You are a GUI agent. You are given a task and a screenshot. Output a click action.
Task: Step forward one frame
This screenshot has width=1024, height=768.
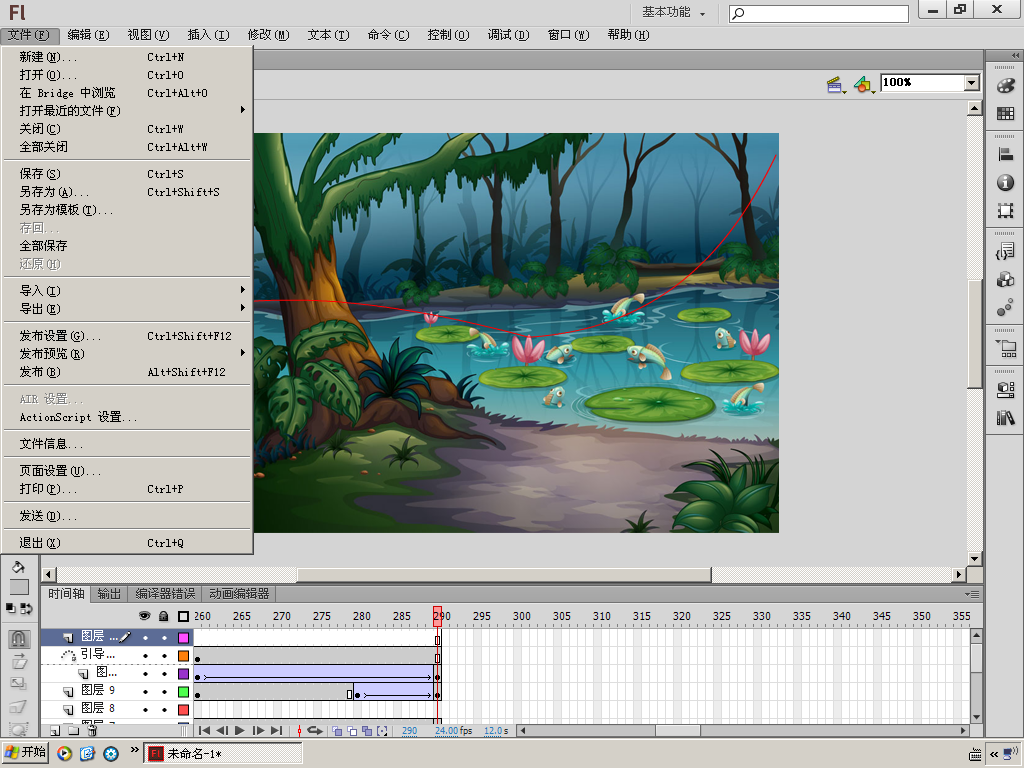pyautogui.click(x=258, y=731)
